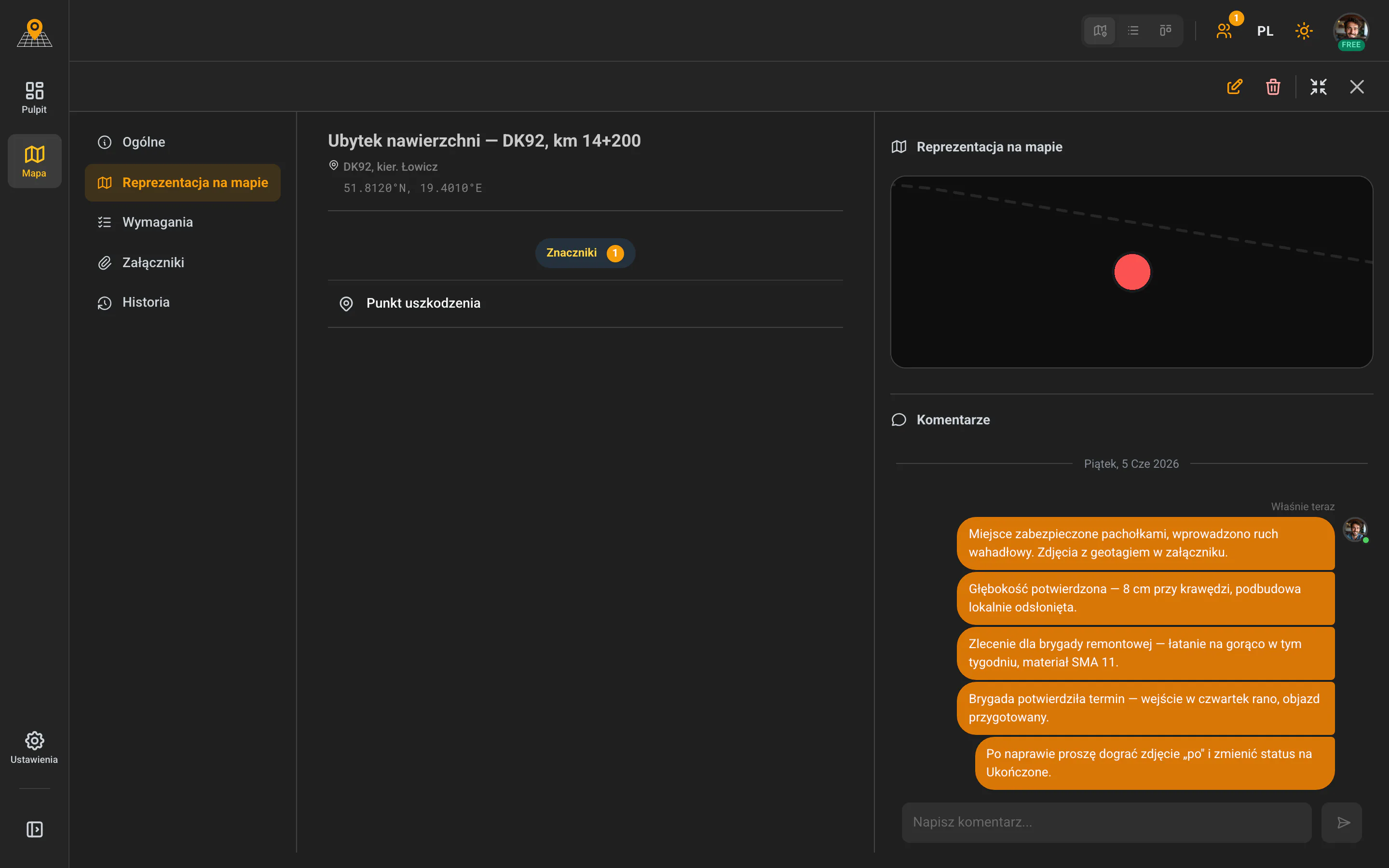Switch to the list view mode
This screenshot has height=868, width=1389.
1133,30
